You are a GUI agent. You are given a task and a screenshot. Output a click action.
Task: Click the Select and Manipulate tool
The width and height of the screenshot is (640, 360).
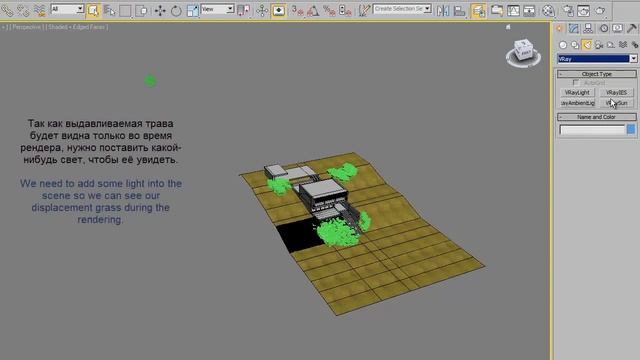[262, 11]
